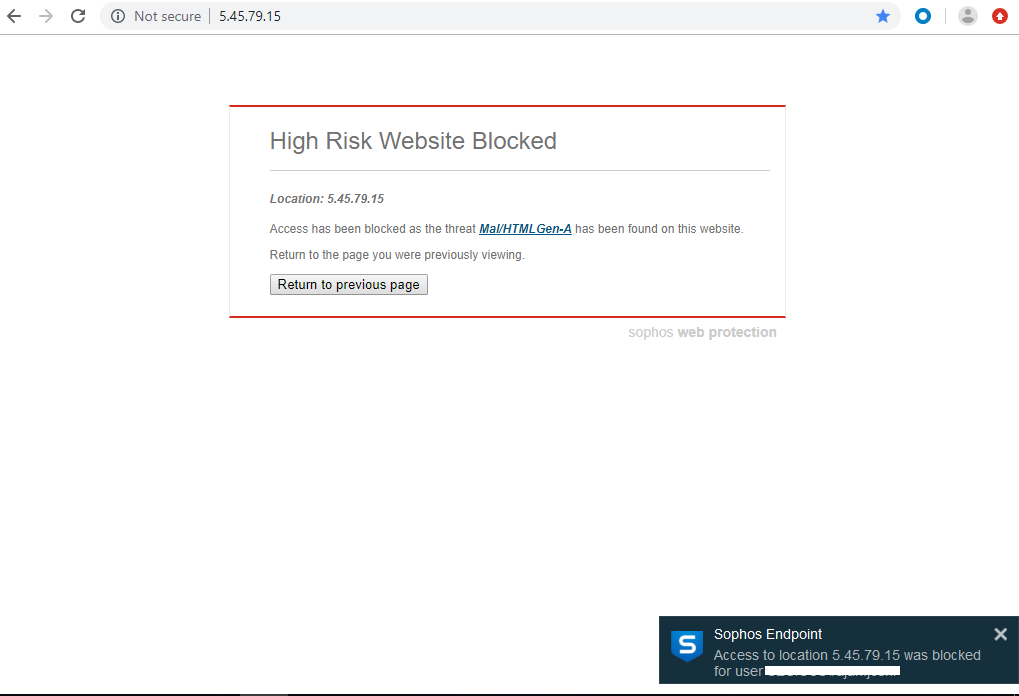The image size is (1019, 696).
Task: Select the 5.45.79.15 URL in address bar
Action: (x=250, y=16)
